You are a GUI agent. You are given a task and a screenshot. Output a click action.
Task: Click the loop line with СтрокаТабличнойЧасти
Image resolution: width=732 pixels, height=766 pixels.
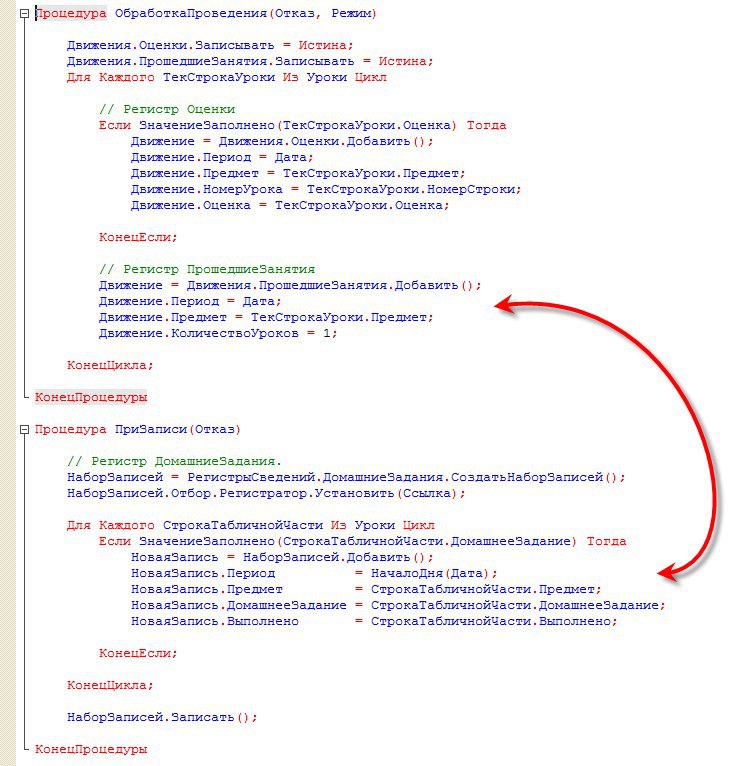251,526
